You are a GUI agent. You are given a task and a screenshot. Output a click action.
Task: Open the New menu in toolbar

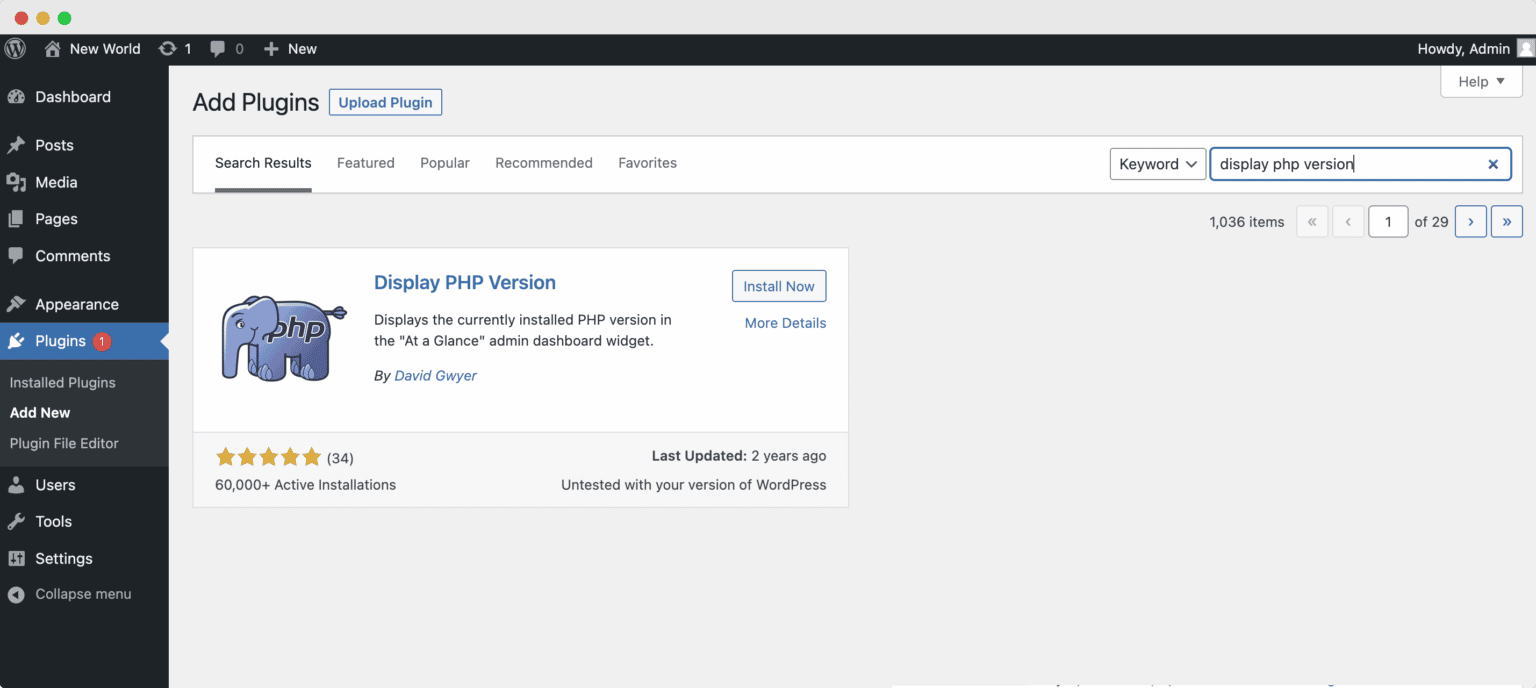(289, 48)
